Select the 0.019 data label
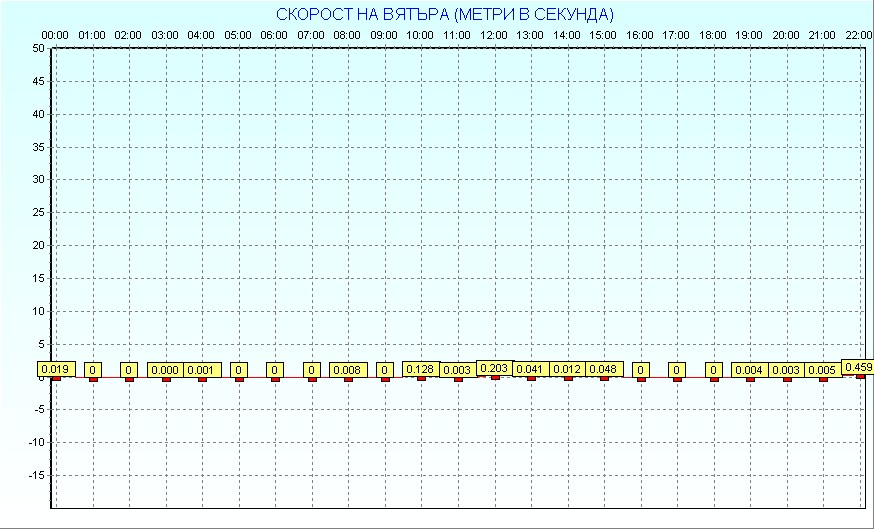The image size is (874, 529). pos(56,369)
